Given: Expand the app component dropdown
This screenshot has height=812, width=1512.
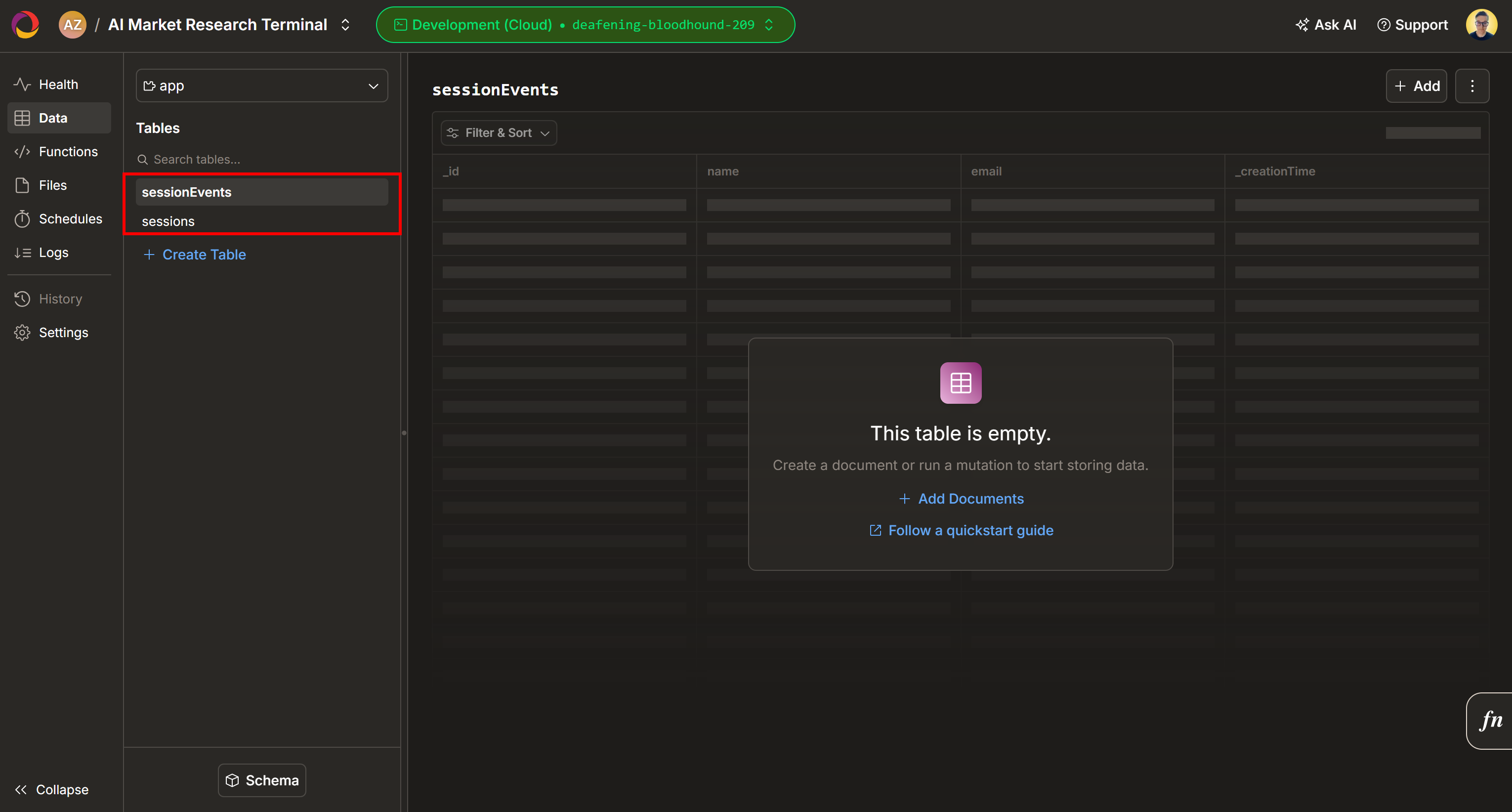Looking at the screenshot, I should point(261,85).
